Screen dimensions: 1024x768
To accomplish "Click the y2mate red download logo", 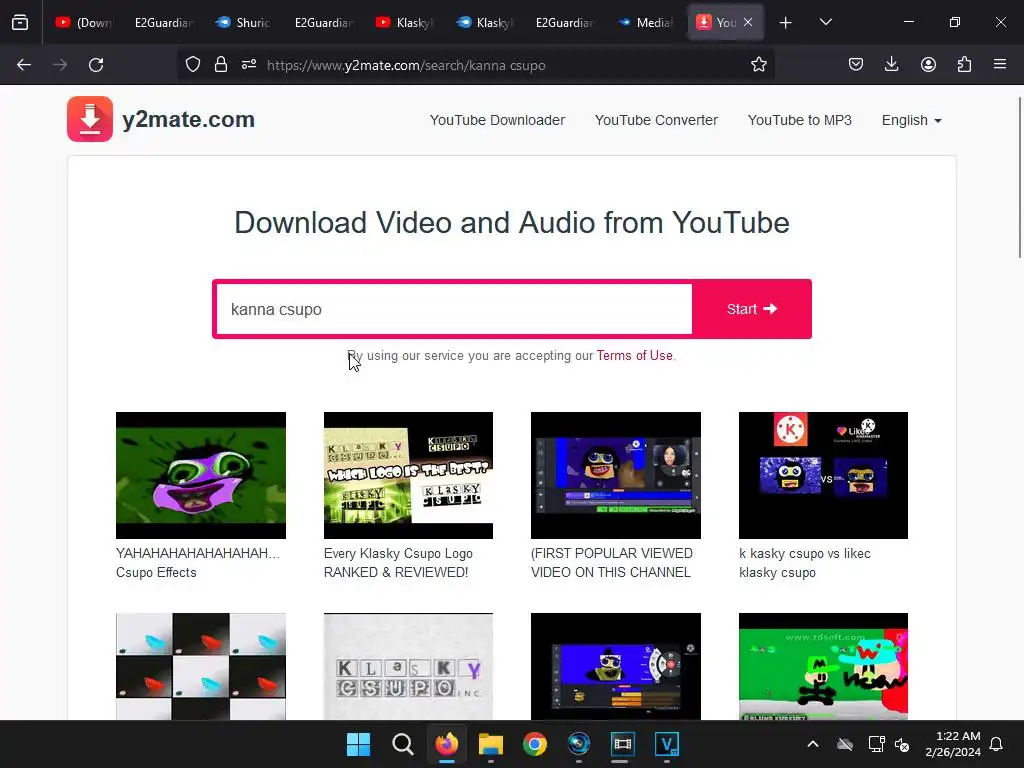I will (x=90, y=119).
